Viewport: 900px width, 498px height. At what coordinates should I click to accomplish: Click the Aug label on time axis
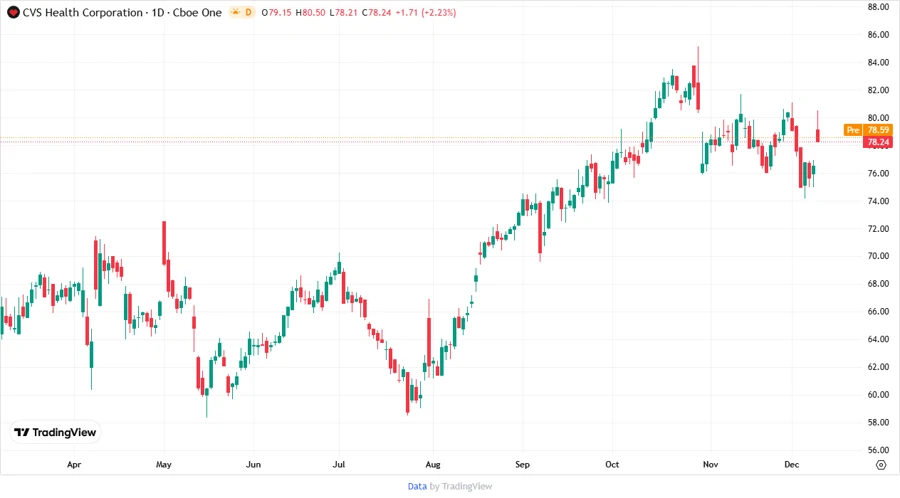(433, 465)
